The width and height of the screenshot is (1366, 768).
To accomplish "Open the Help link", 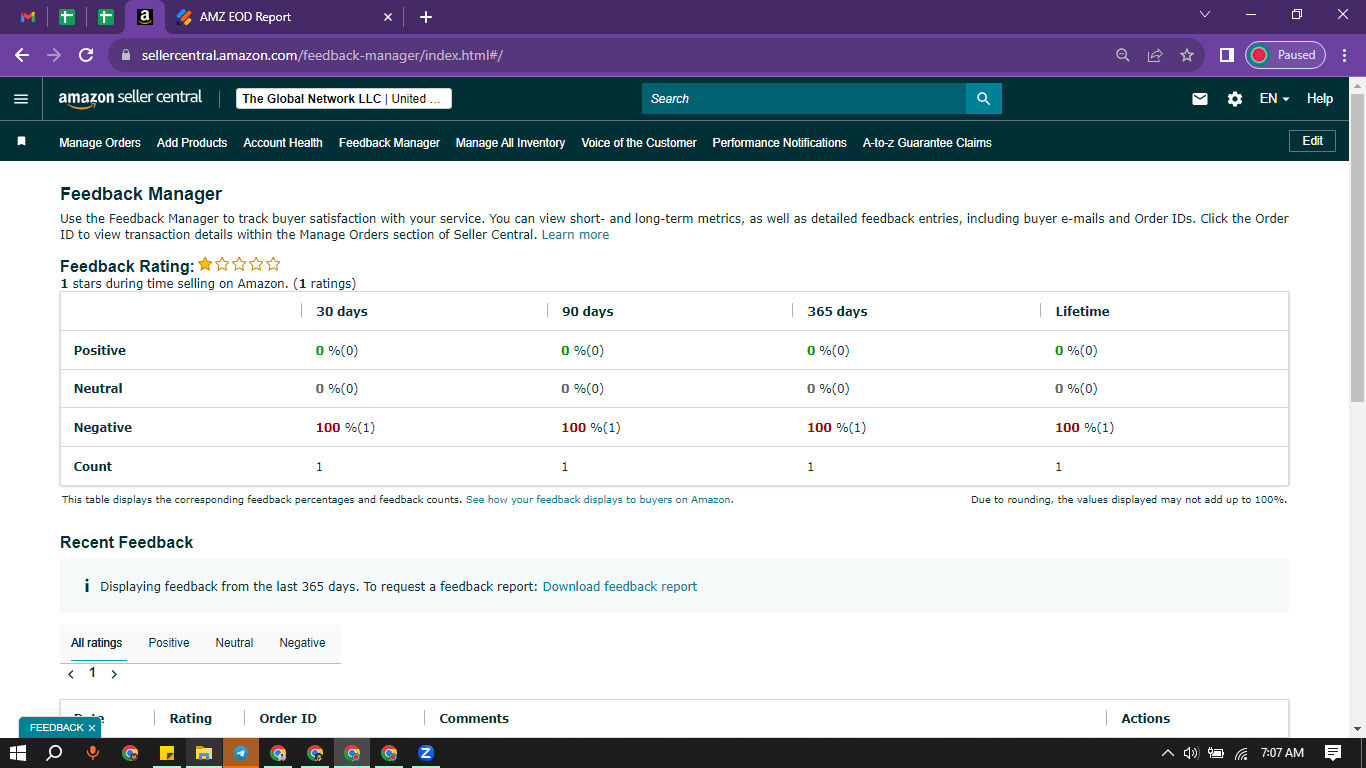I will click(1320, 99).
